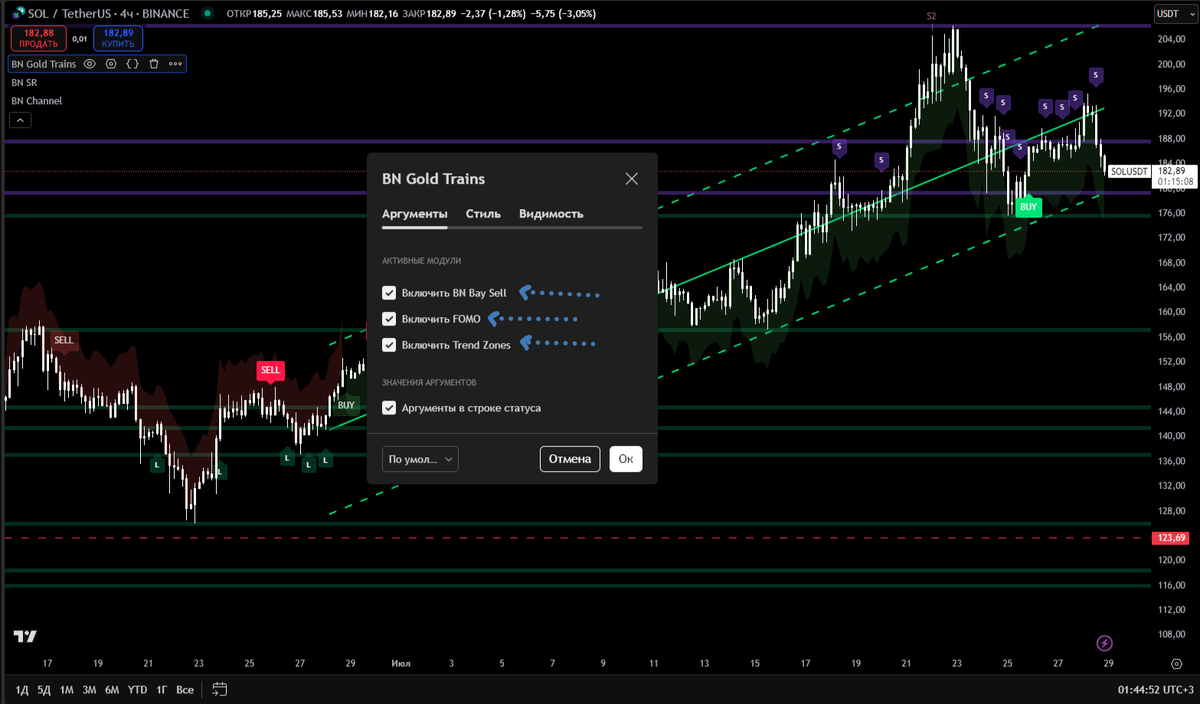Select the 5Д time range
Image resolution: width=1200 pixels, height=704 pixels.
coord(43,689)
